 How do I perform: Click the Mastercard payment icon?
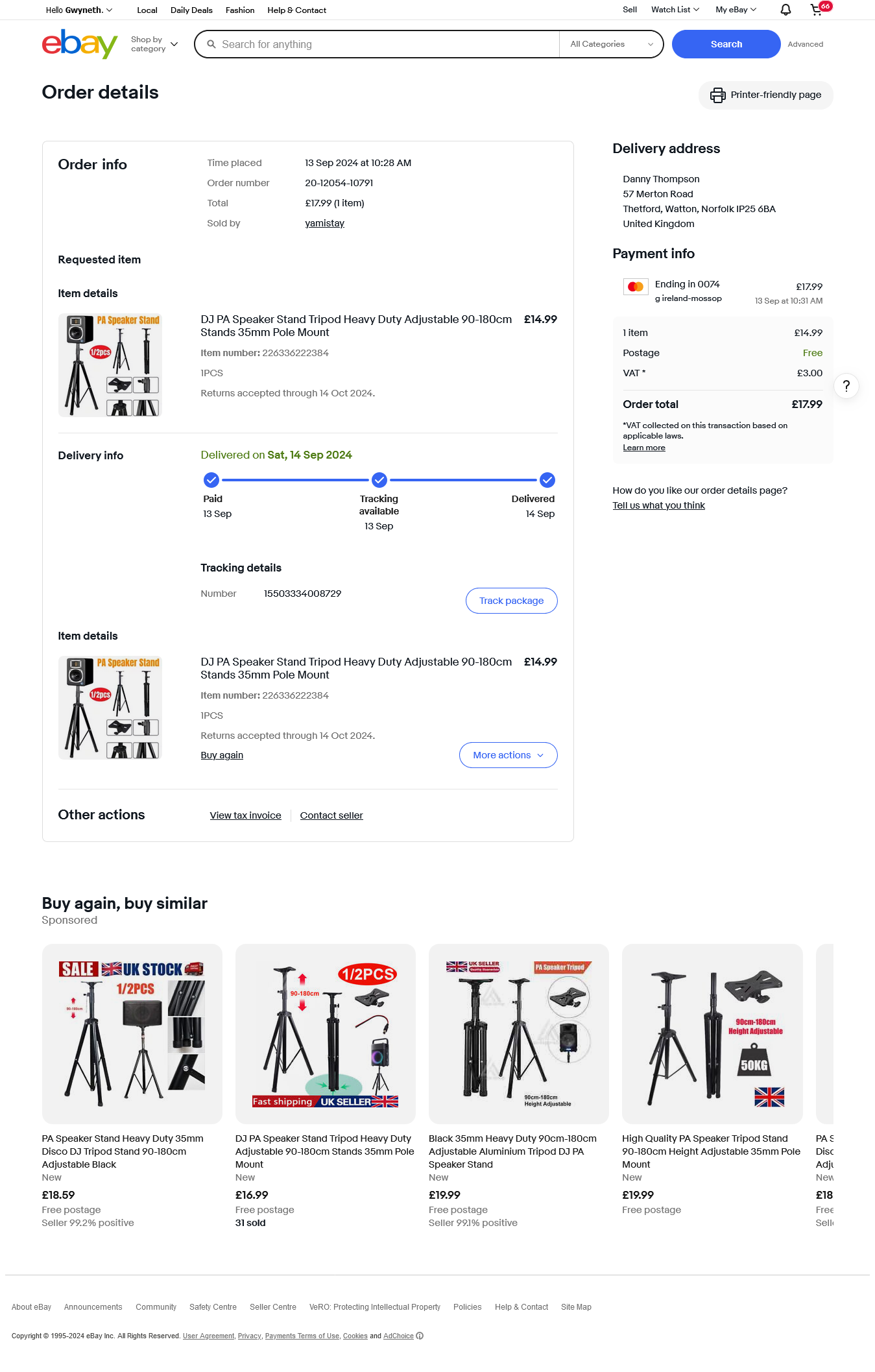[x=635, y=287]
